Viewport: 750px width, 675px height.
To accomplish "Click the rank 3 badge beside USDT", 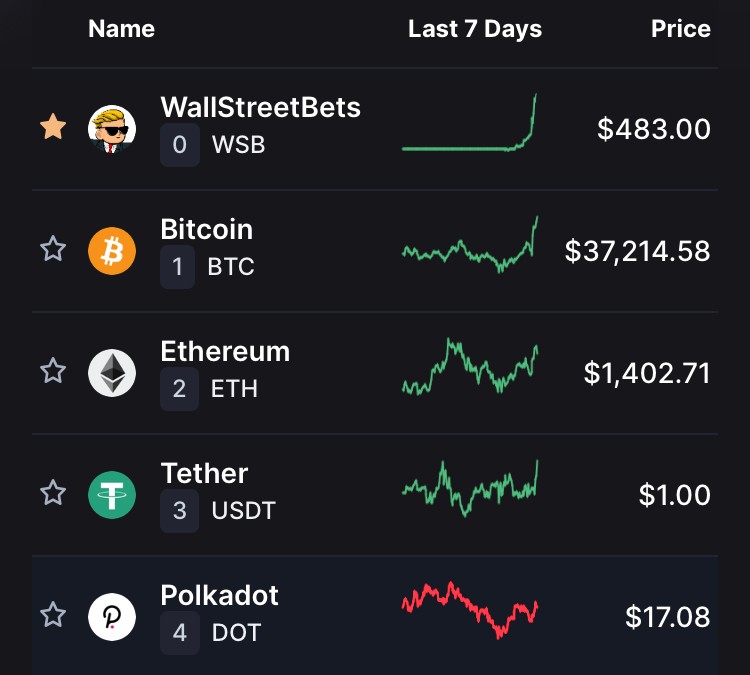I will pos(179,510).
